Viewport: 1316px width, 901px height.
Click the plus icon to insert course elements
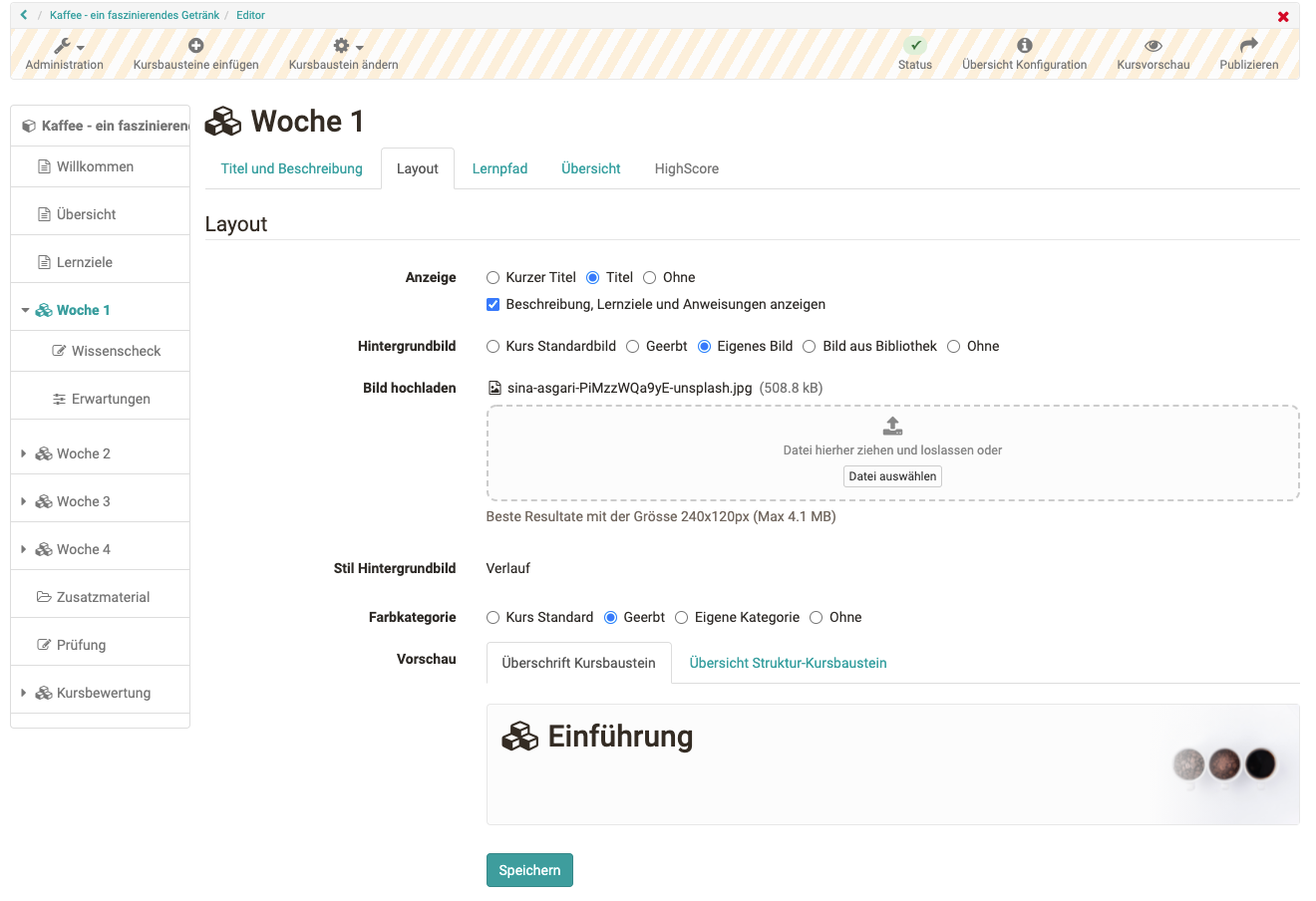coord(196,46)
